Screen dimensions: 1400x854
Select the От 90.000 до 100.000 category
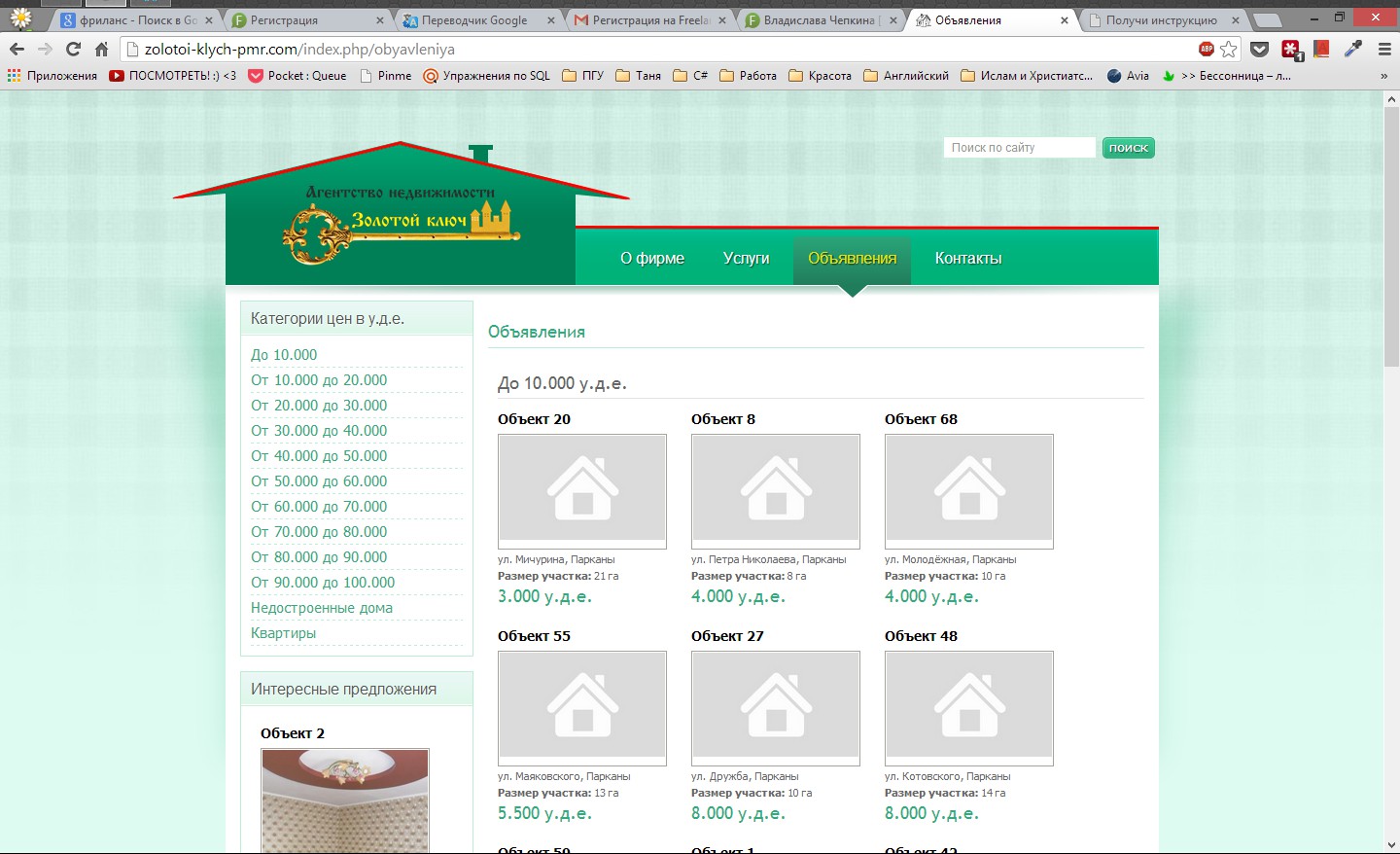point(323,583)
